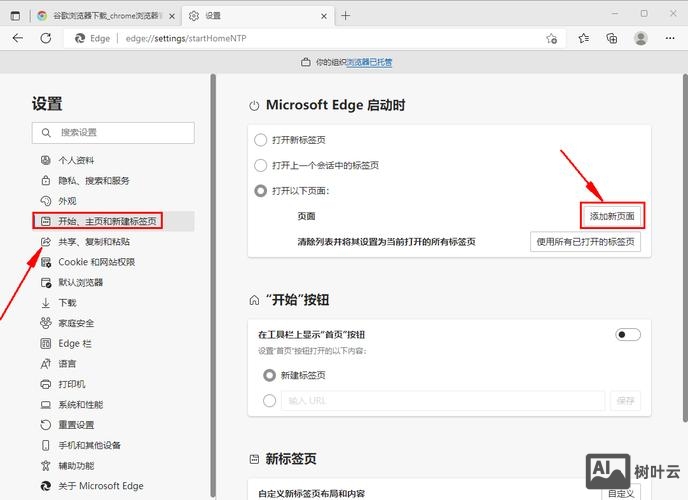Open the Edge "..." settings and more menu

pyautogui.click(x=668, y=38)
